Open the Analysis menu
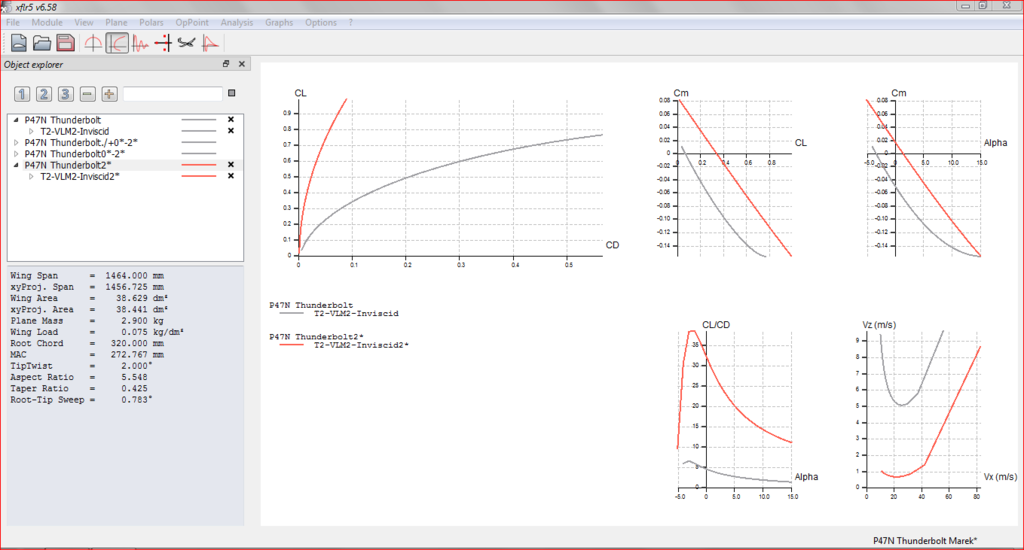Screen dimensions: 1024x550 click(x=236, y=22)
